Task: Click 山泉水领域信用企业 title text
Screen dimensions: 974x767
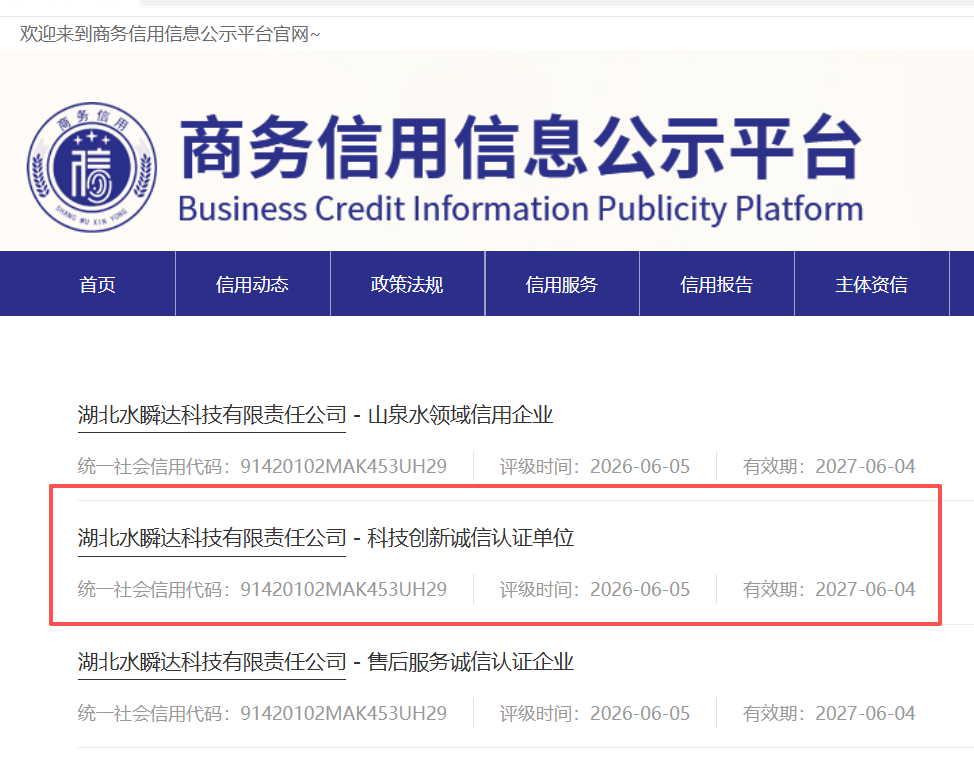Action: (x=460, y=415)
